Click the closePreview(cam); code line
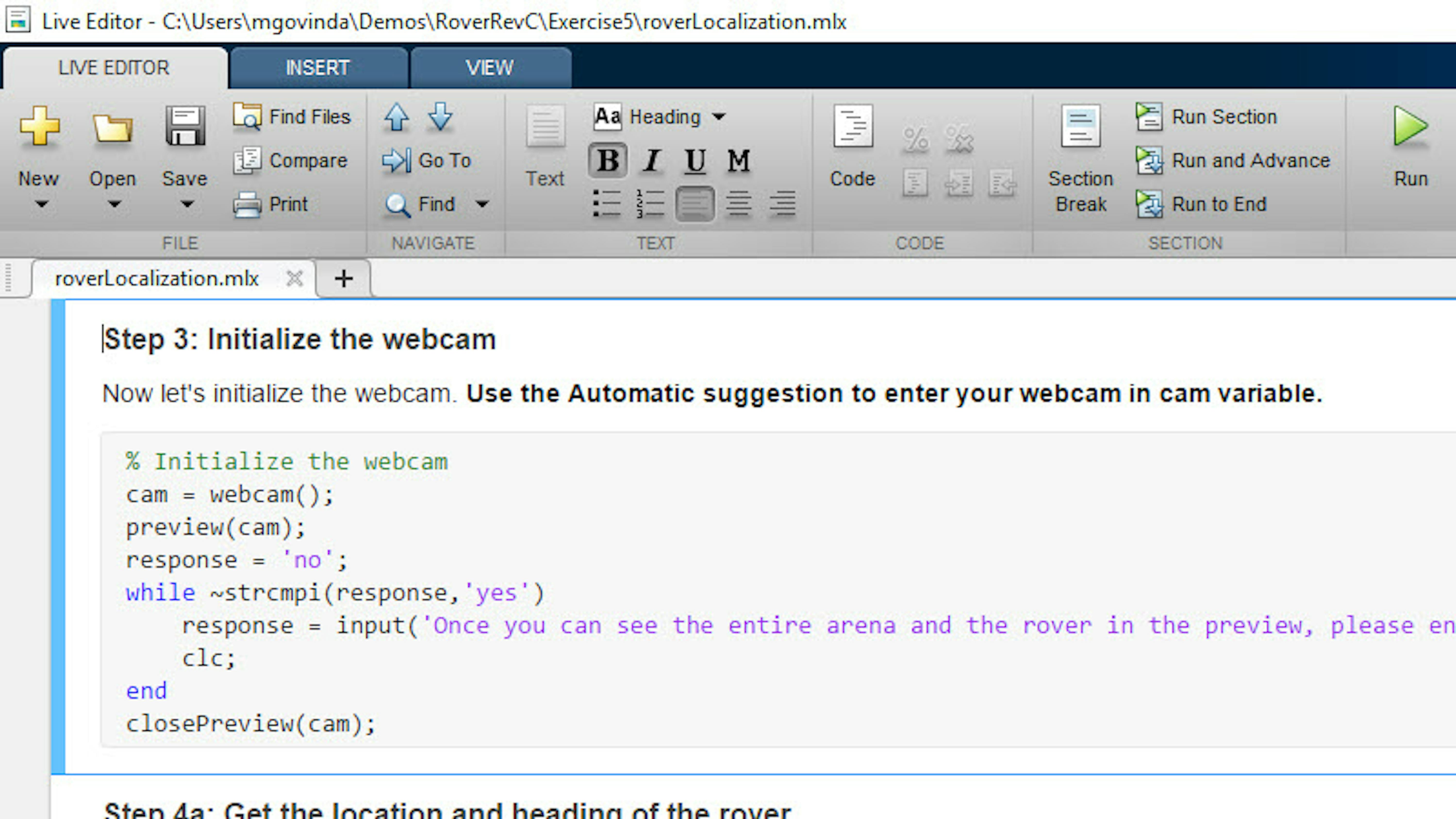This screenshot has width=1456, height=819. coord(251,725)
